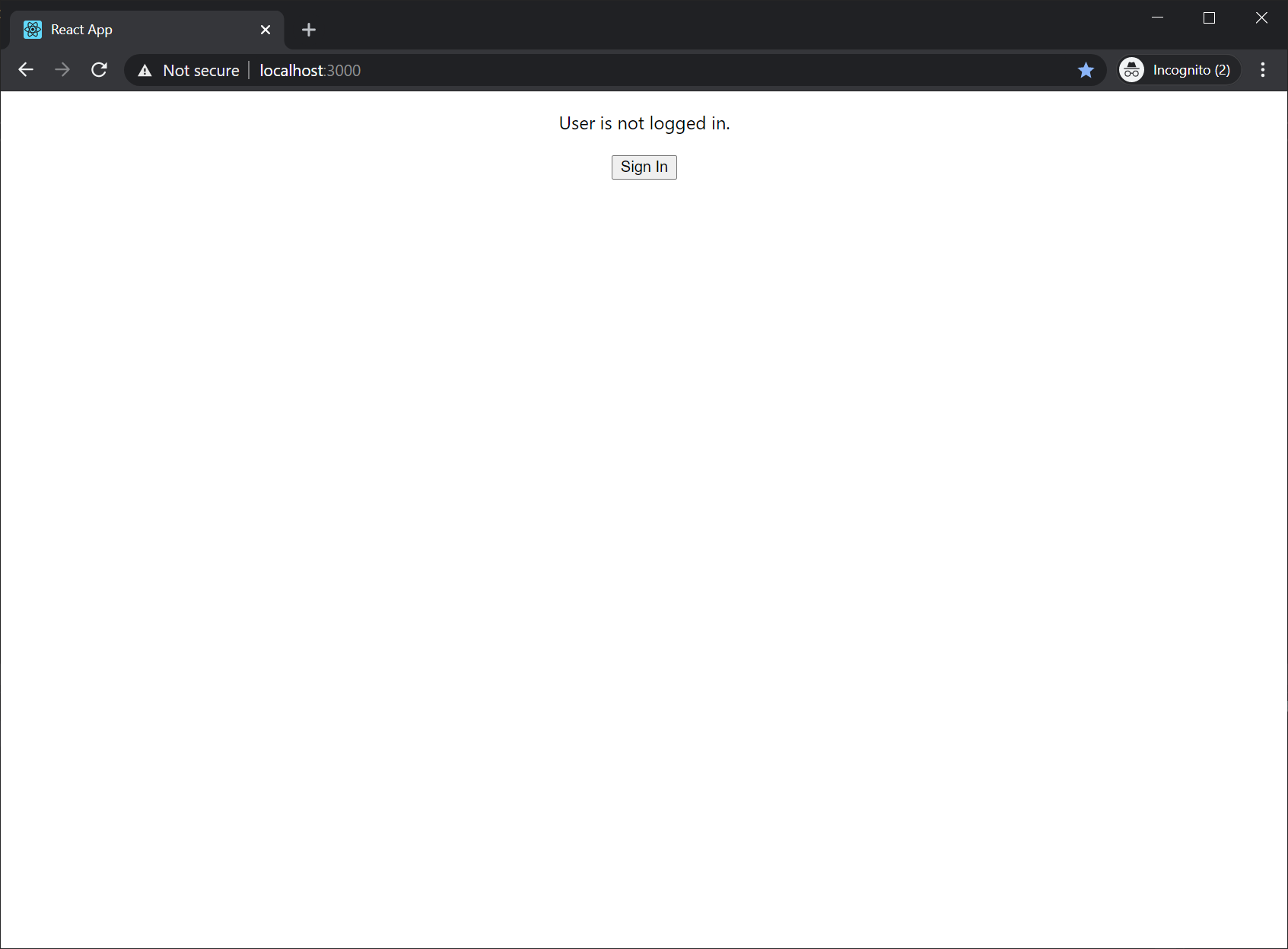This screenshot has width=1288, height=949.
Task: Maximize the browser window
Action: [x=1209, y=18]
